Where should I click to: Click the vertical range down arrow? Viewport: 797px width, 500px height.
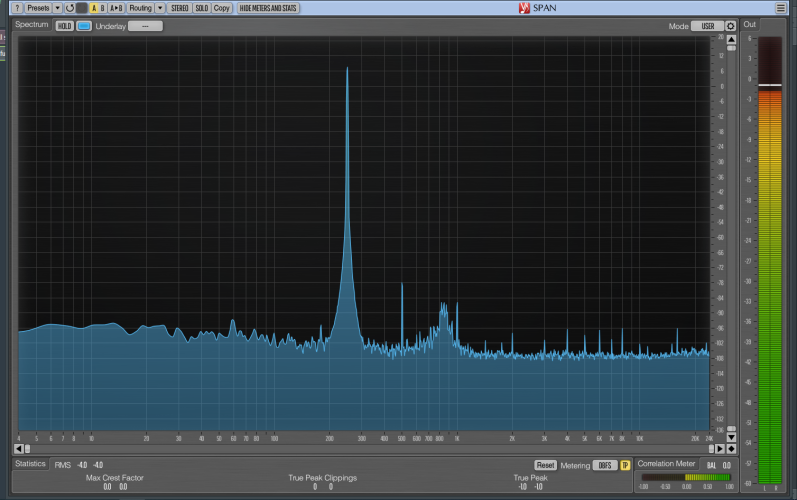731,437
